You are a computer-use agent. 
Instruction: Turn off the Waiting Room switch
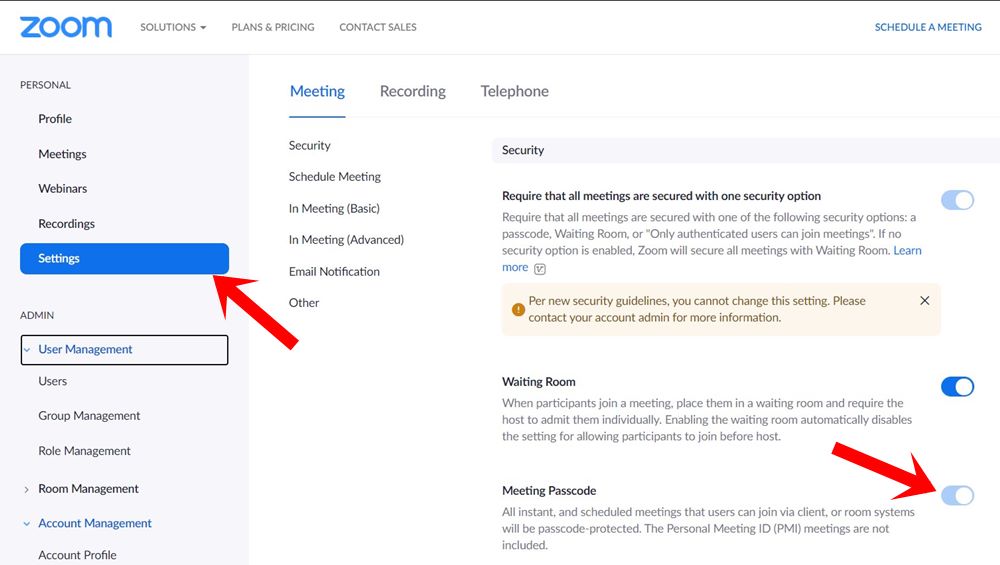click(957, 386)
